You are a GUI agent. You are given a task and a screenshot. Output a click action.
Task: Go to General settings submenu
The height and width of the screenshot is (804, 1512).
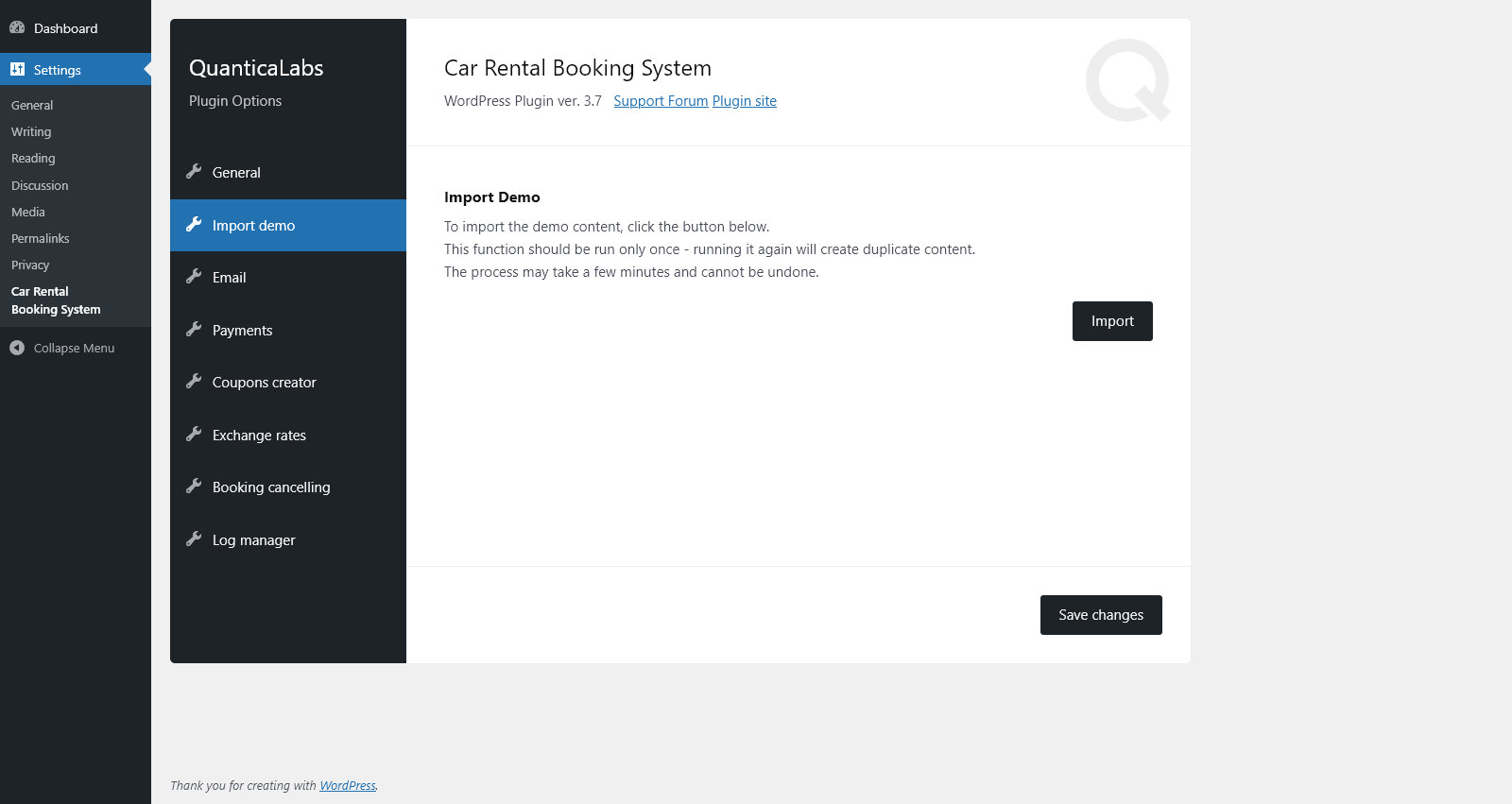tap(32, 105)
